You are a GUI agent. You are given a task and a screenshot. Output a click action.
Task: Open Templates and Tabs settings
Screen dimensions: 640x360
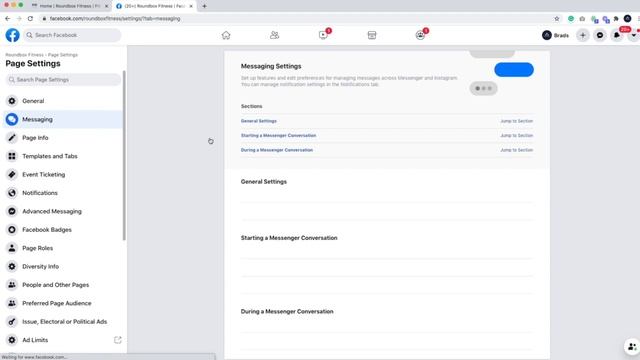click(x=63, y=156)
